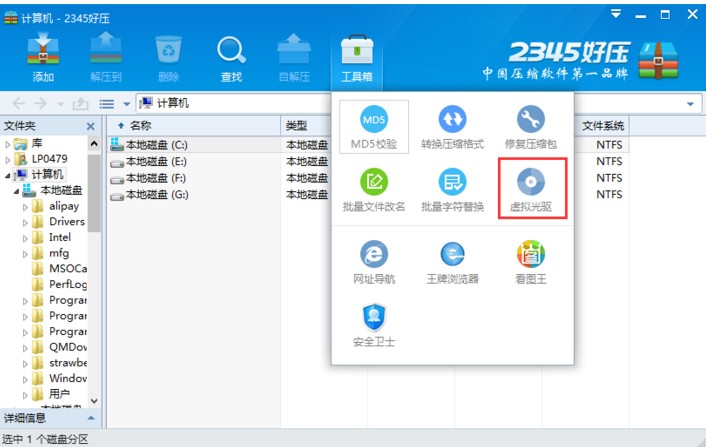706x447 pixels.
Task: Open the title bar menu triangle icon
Action: click(x=615, y=14)
